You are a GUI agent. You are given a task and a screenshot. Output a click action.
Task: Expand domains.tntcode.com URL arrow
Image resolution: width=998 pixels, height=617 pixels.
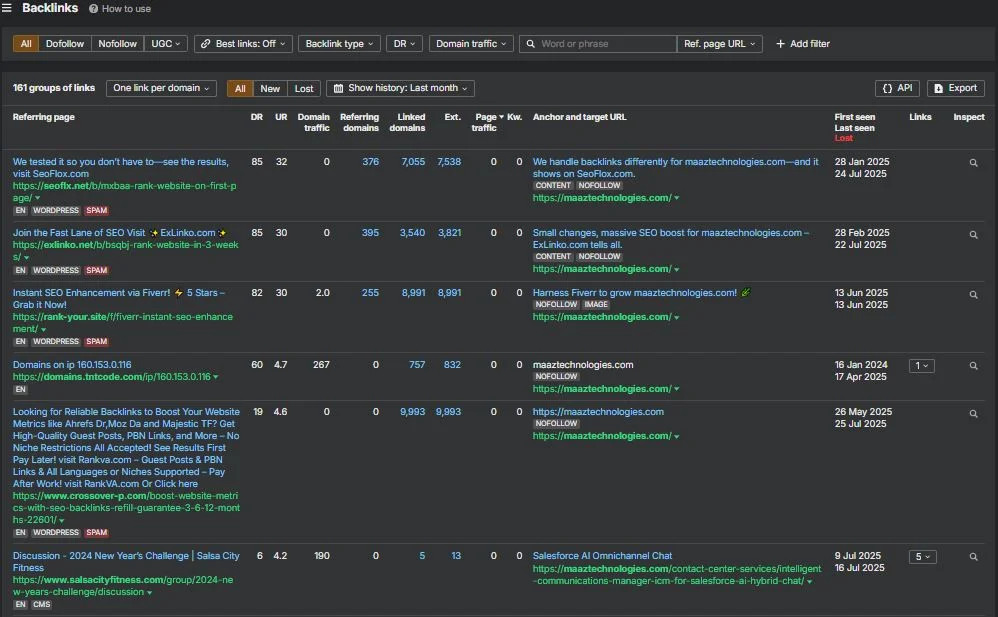pos(216,378)
